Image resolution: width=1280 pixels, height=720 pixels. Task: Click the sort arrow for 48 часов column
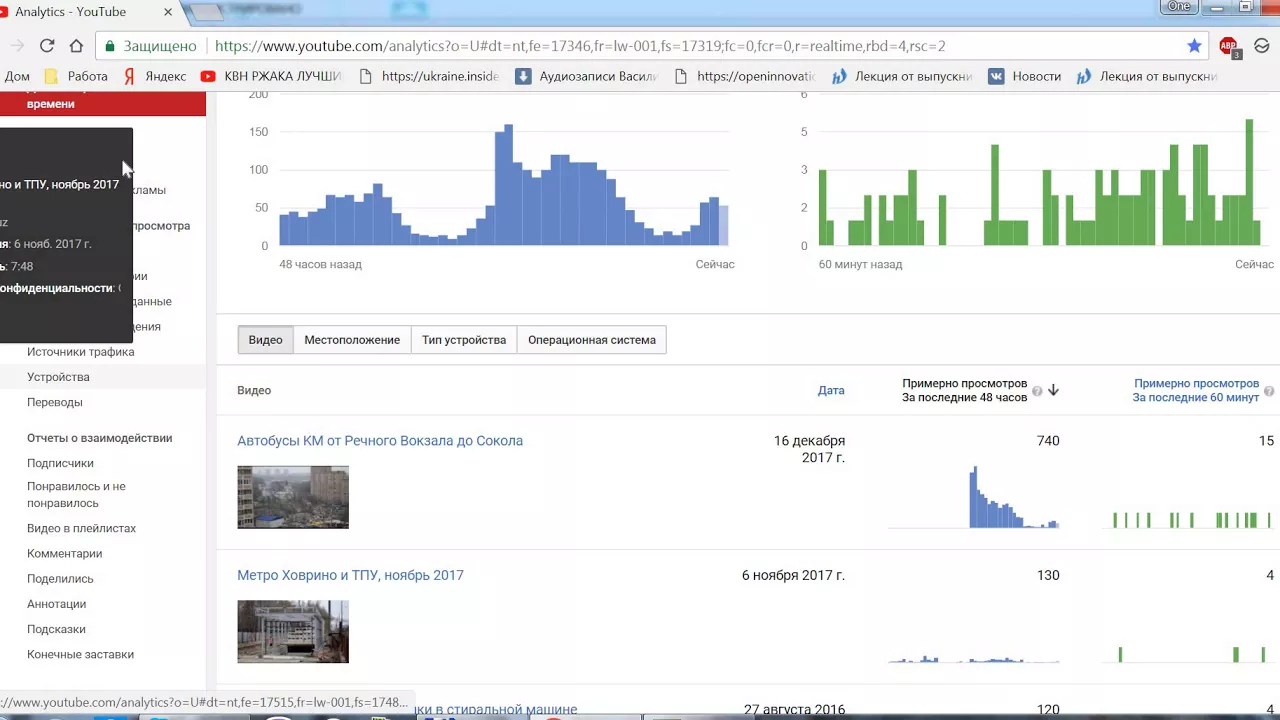tap(1053, 391)
